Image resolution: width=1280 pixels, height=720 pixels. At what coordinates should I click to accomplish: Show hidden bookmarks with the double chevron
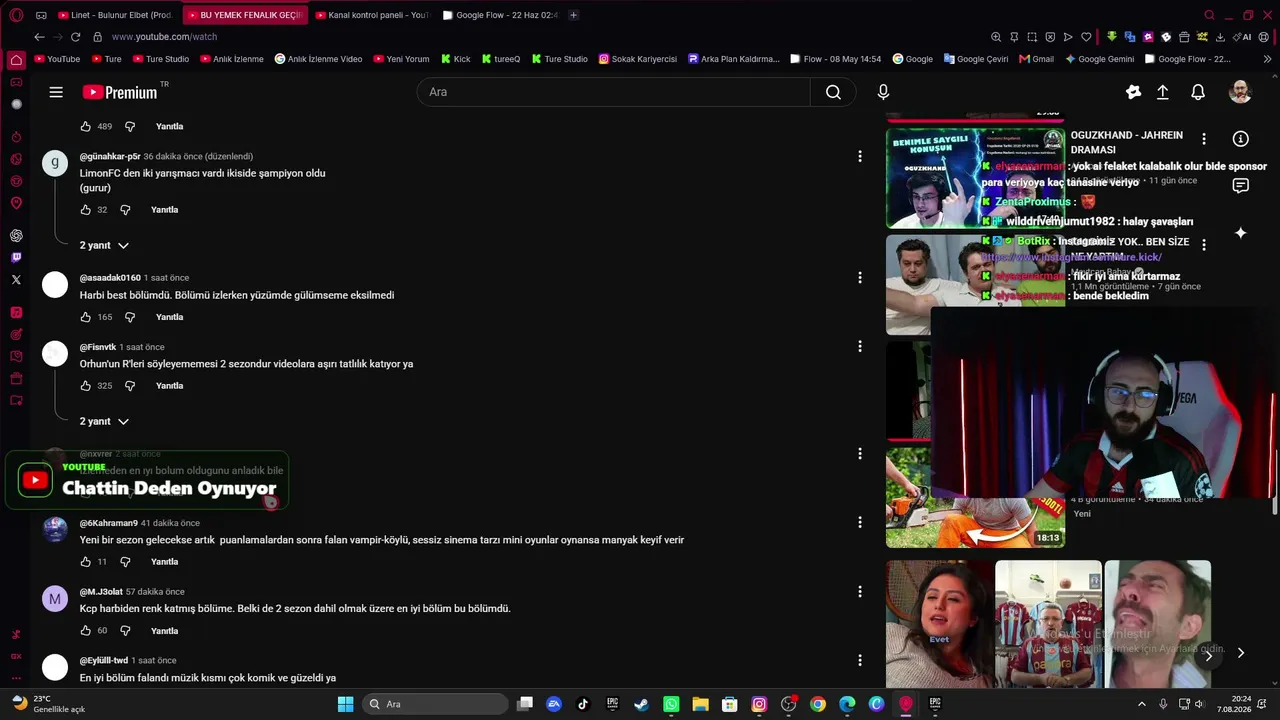coord(1267,59)
